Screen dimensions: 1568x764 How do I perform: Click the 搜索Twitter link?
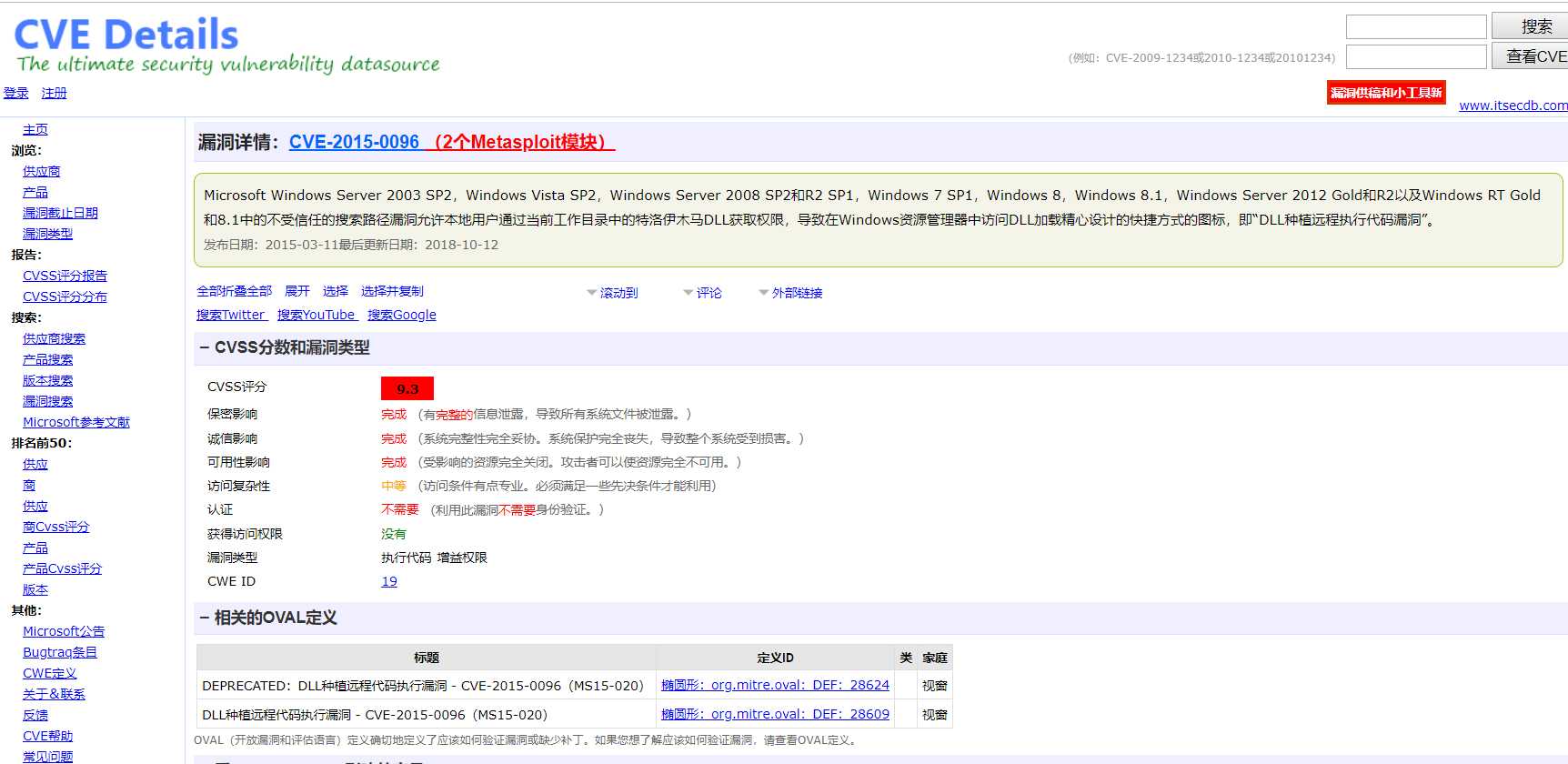(231, 315)
